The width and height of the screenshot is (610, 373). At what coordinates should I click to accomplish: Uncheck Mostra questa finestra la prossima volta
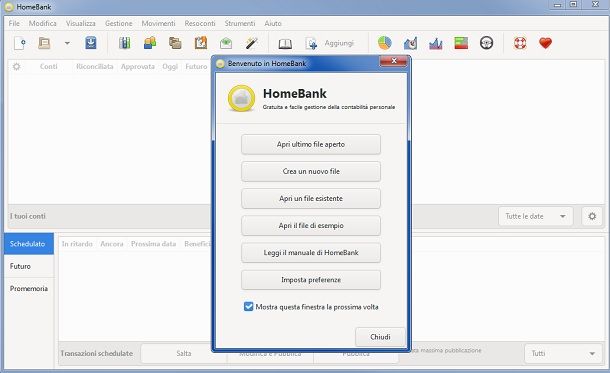tap(249, 306)
